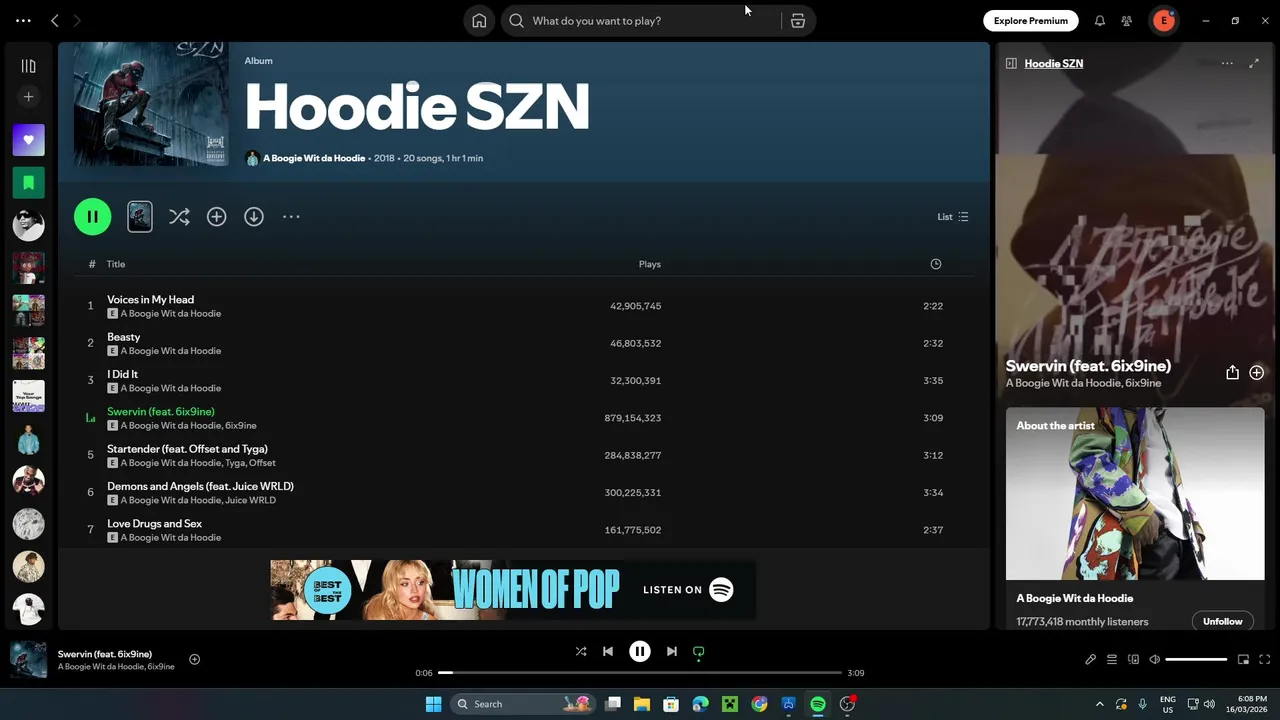Select the Beasty track
The width and height of the screenshot is (1280, 720).
click(123, 337)
